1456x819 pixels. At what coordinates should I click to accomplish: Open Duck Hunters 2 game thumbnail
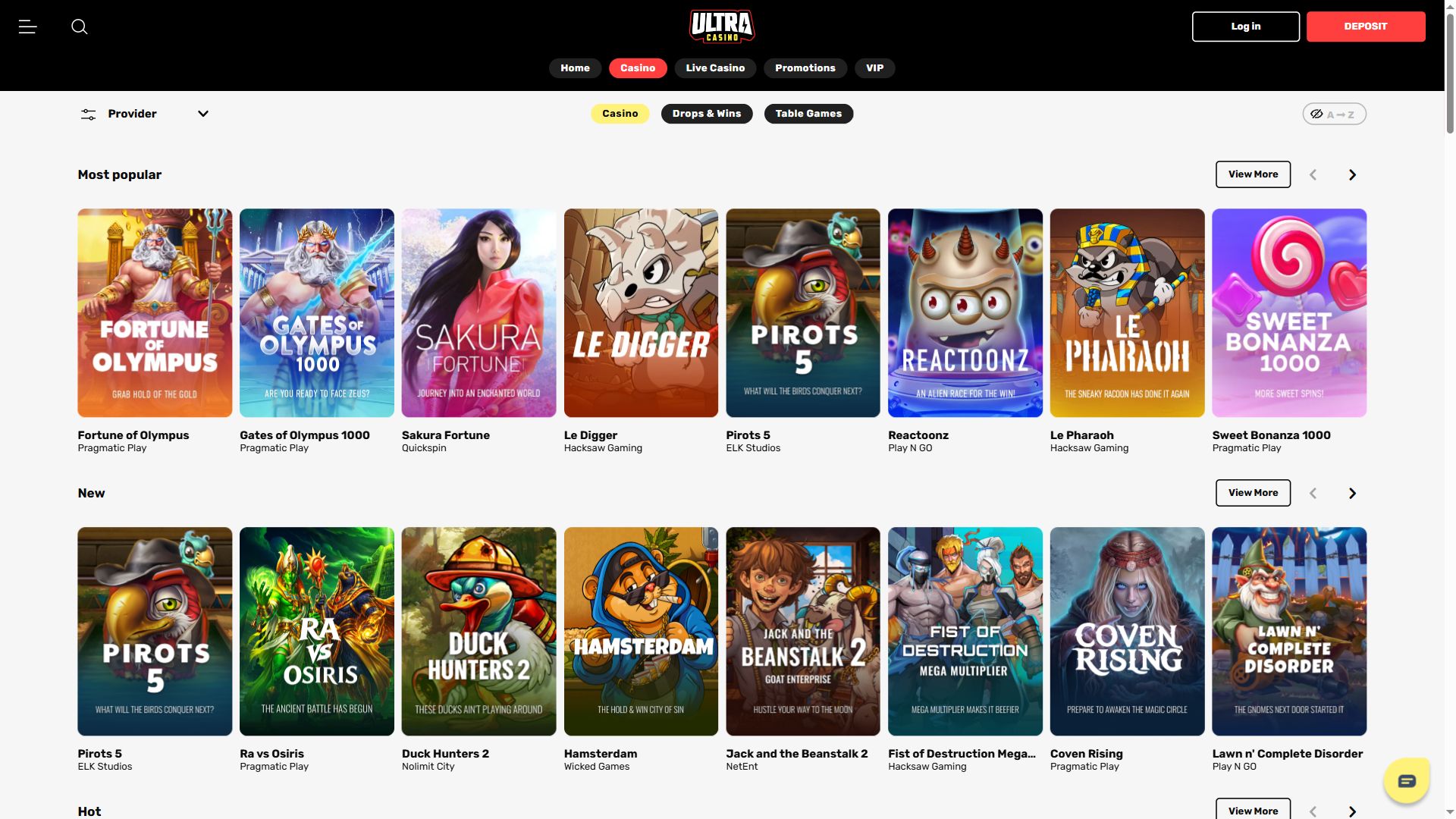[479, 631]
